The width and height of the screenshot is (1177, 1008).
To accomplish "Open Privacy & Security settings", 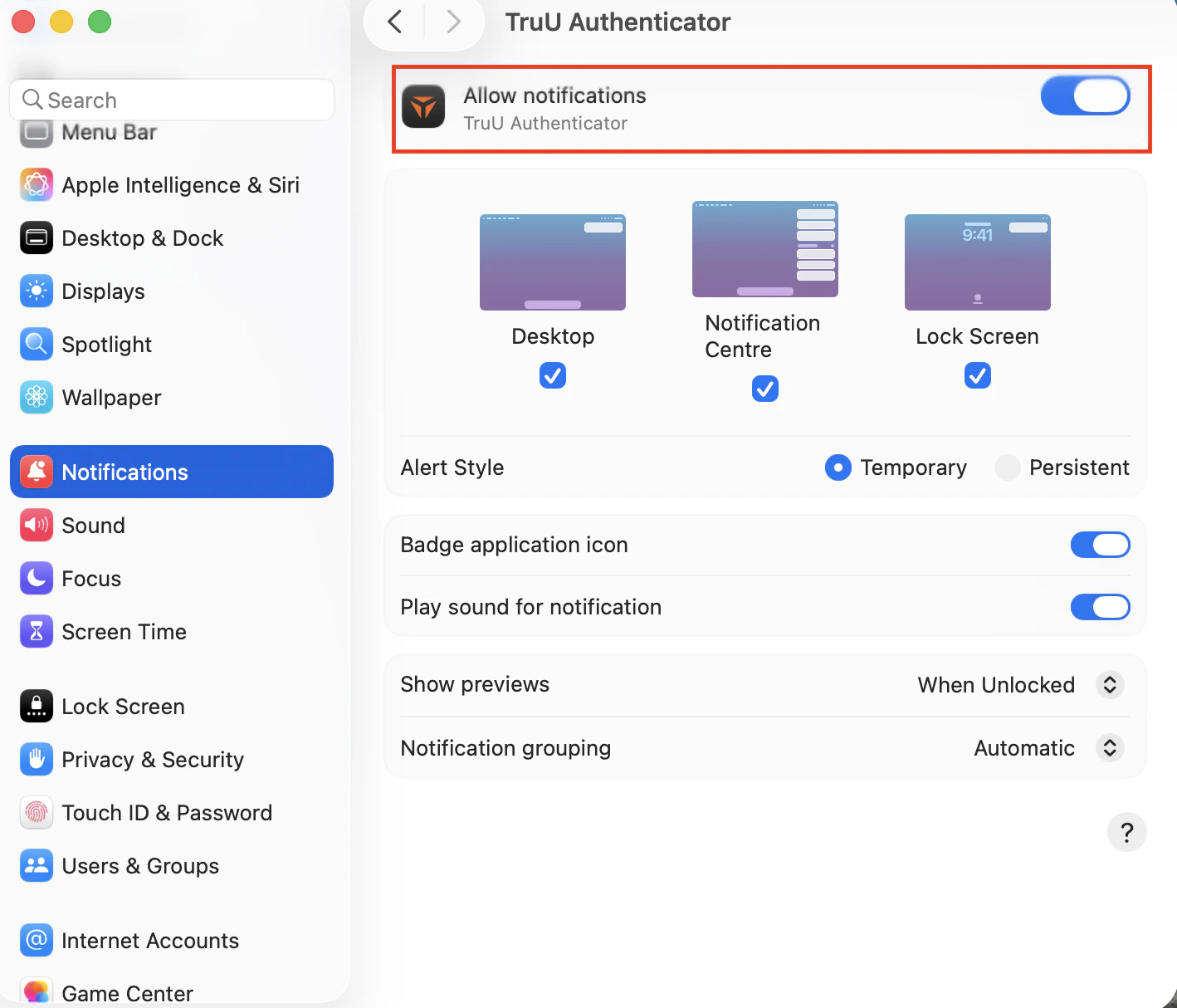I will (172, 760).
